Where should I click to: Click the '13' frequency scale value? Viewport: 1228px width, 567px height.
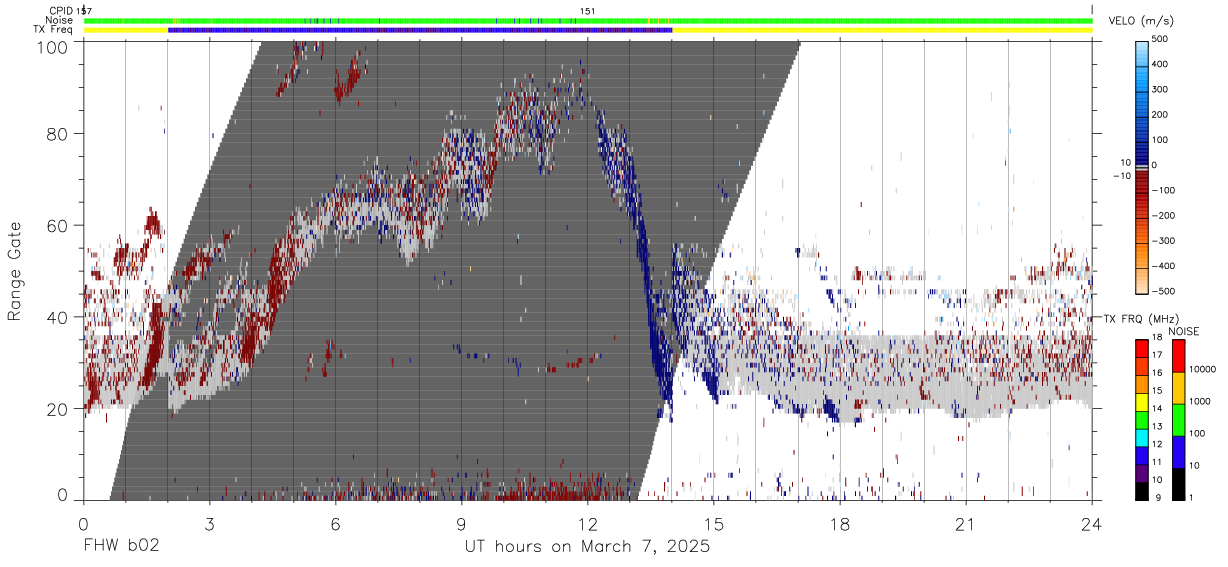click(1157, 426)
